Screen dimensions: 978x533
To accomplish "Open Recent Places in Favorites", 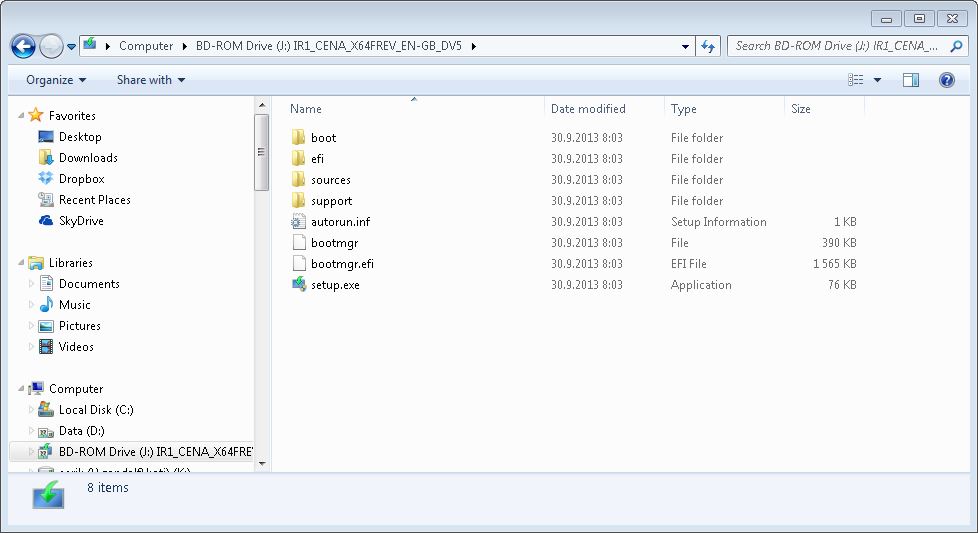I will coord(95,199).
